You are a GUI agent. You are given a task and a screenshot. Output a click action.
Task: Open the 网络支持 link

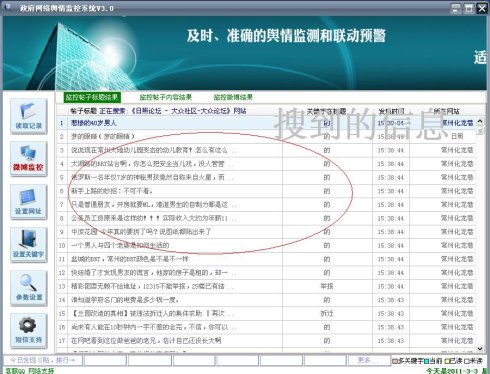coord(41,371)
